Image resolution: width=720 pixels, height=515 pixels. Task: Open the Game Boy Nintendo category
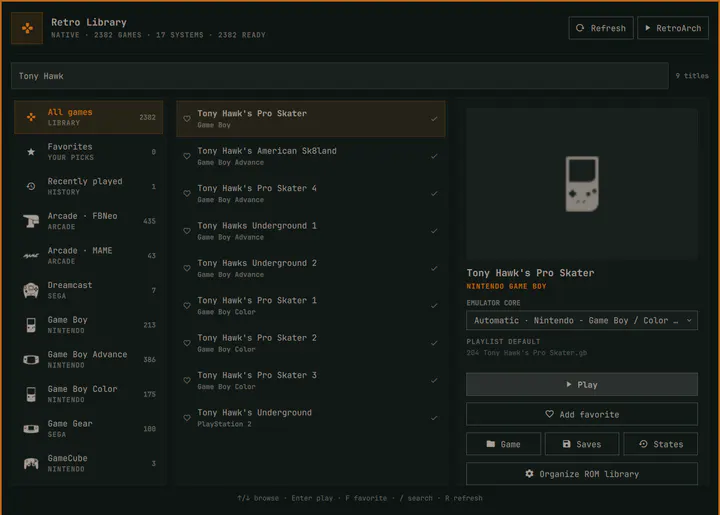point(89,325)
